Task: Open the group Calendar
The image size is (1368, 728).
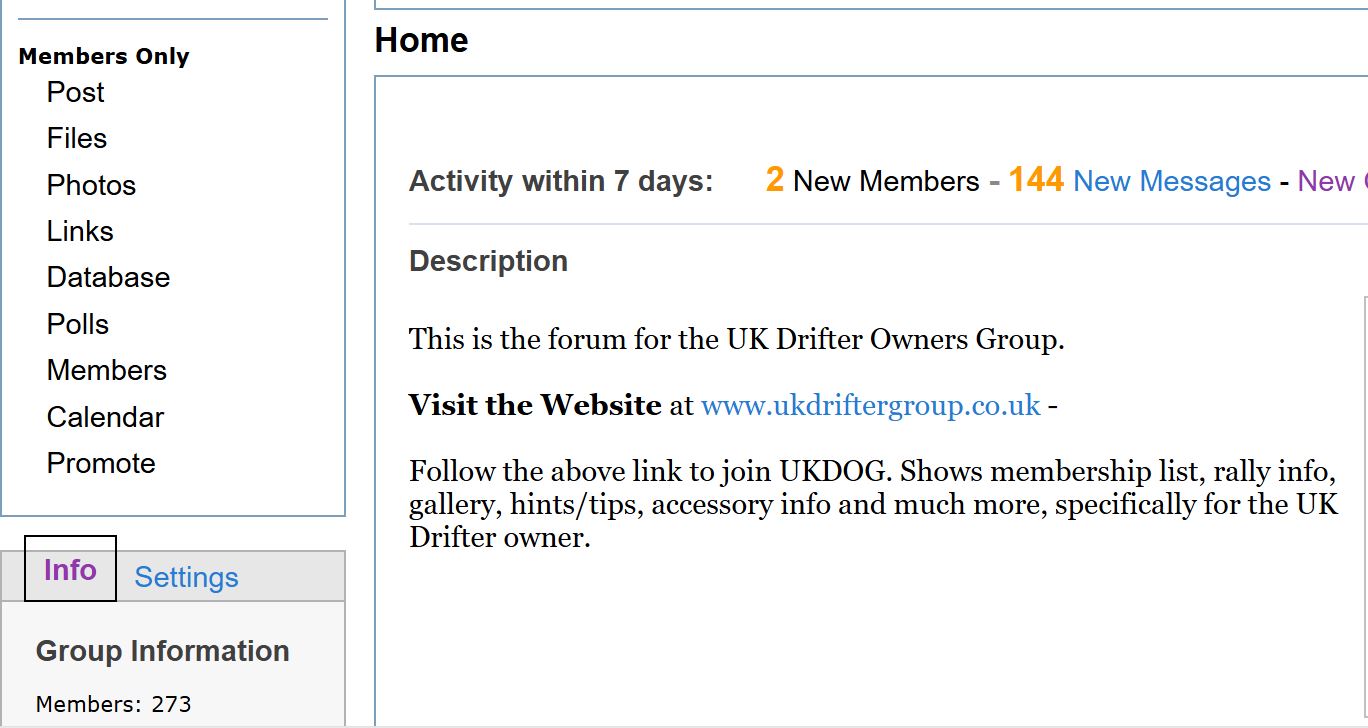Action: click(x=105, y=417)
